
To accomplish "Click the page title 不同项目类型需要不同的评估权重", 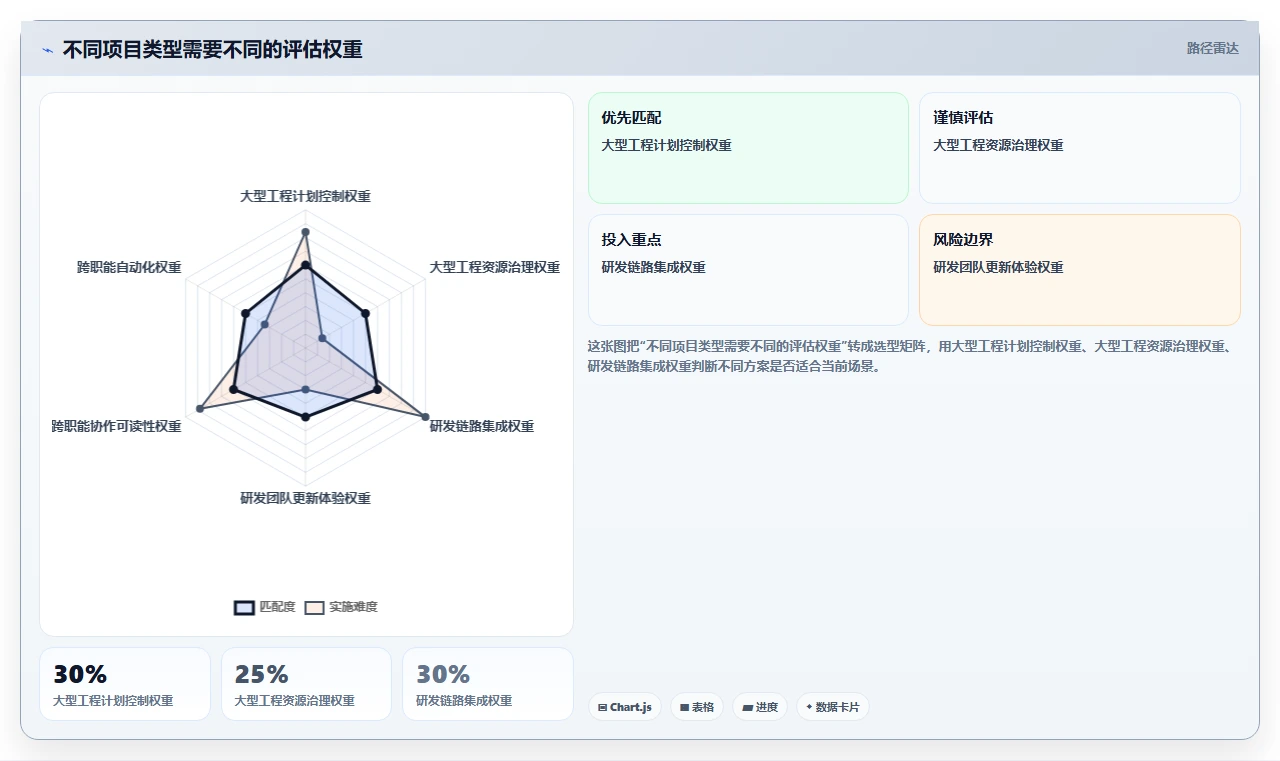I will click(x=212, y=50).
